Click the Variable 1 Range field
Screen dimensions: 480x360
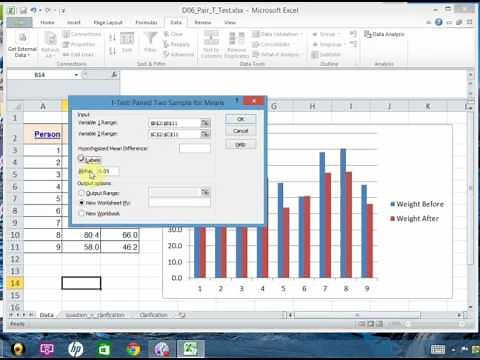pos(174,123)
